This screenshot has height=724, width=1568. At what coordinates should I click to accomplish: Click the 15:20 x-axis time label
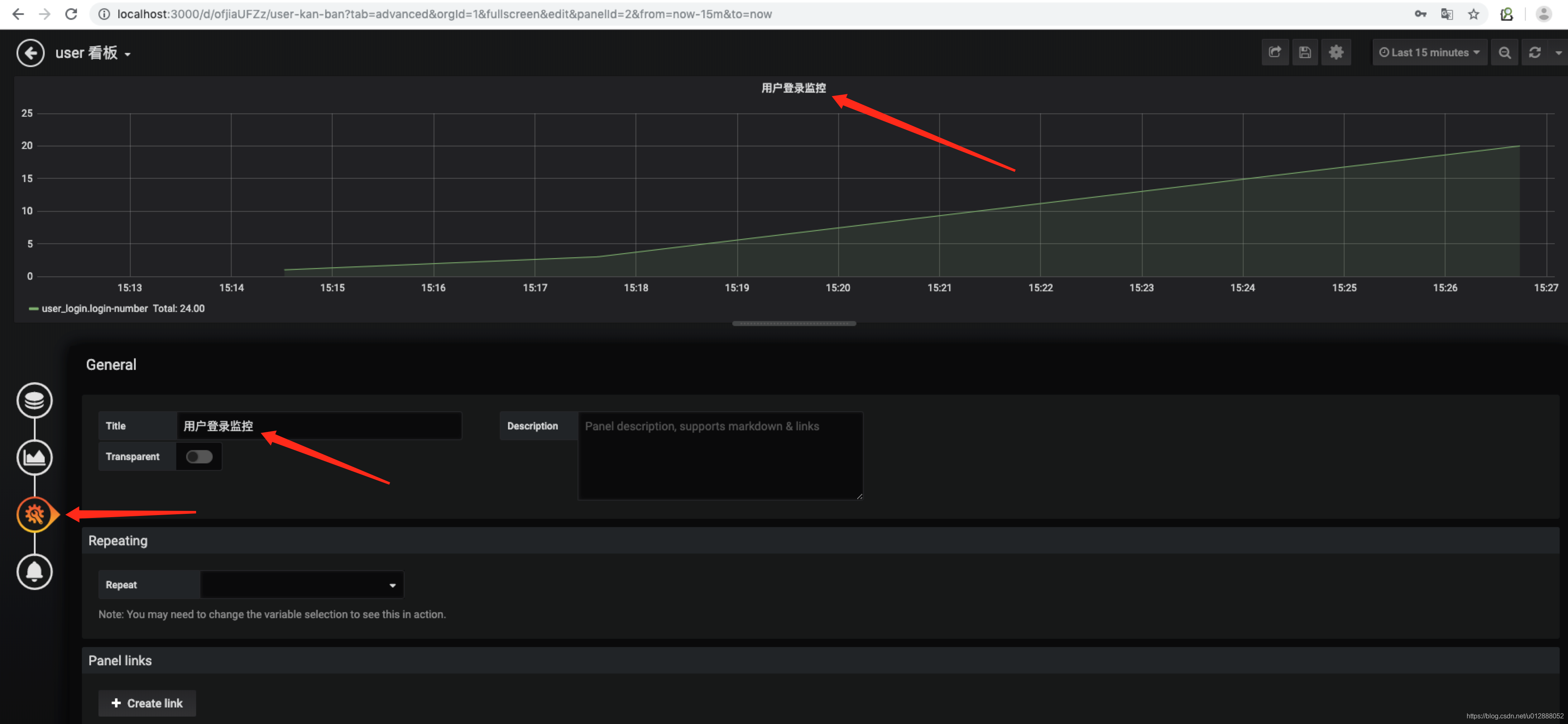(837, 288)
